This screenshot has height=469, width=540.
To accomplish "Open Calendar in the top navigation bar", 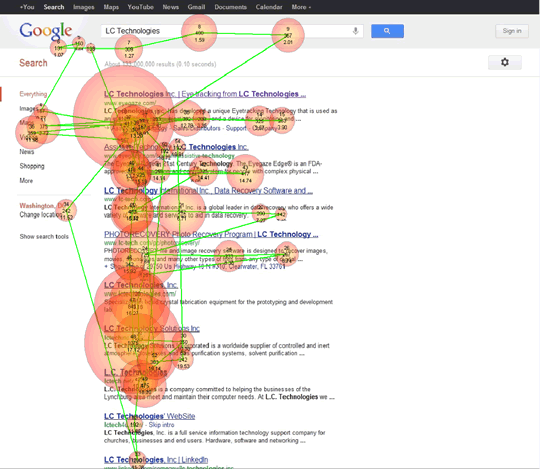I will 269,7.
